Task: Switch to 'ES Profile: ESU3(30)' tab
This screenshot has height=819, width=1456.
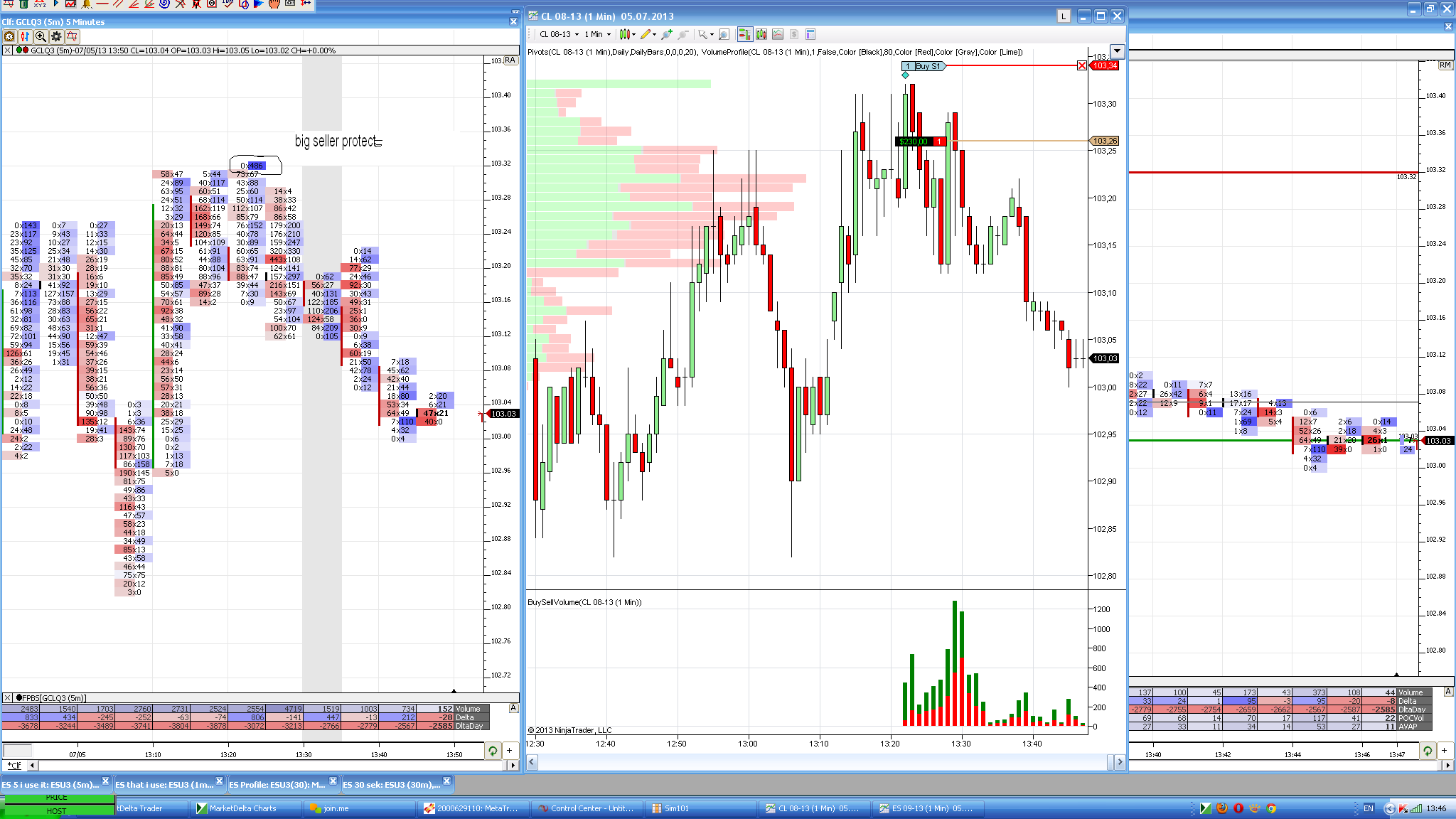Action: 278,785
